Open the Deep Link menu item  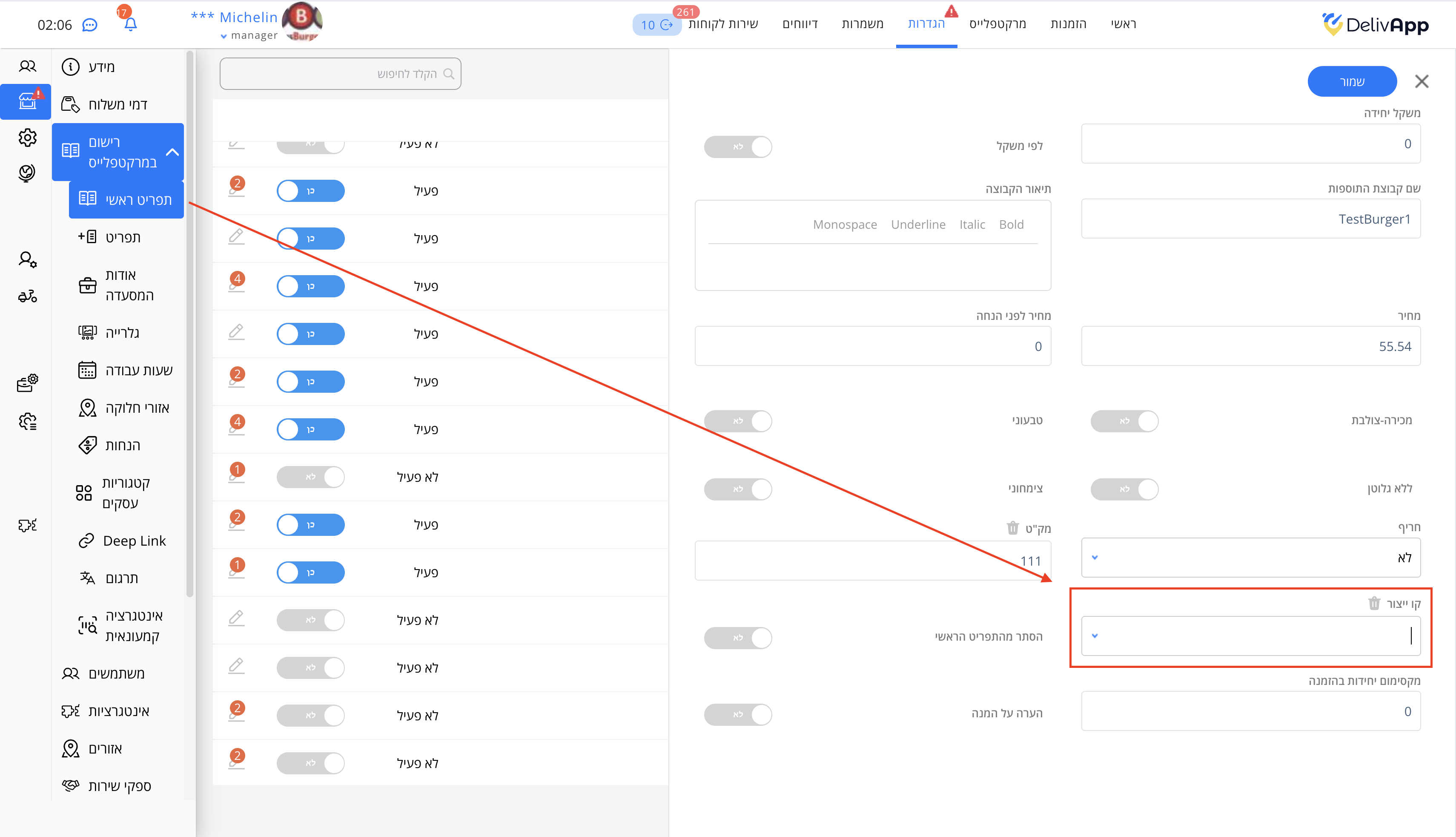(134, 541)
